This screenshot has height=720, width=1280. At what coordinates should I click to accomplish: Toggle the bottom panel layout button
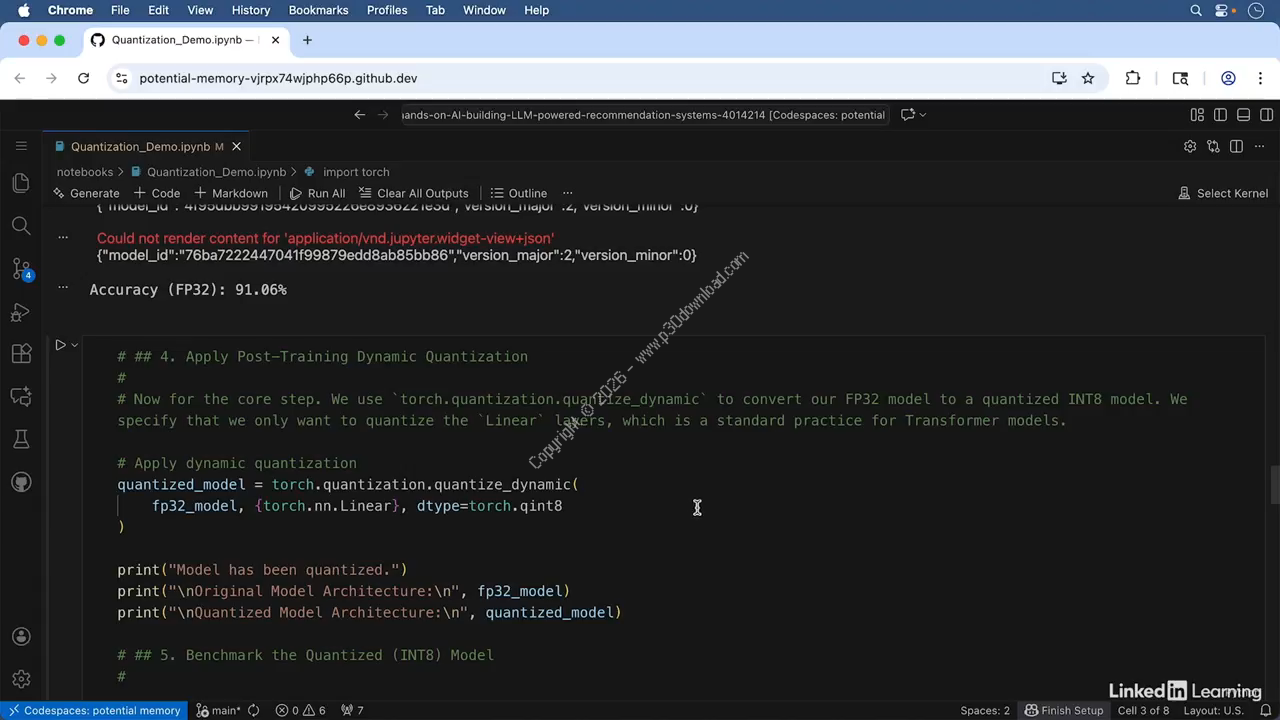[x=1243, y=115]
